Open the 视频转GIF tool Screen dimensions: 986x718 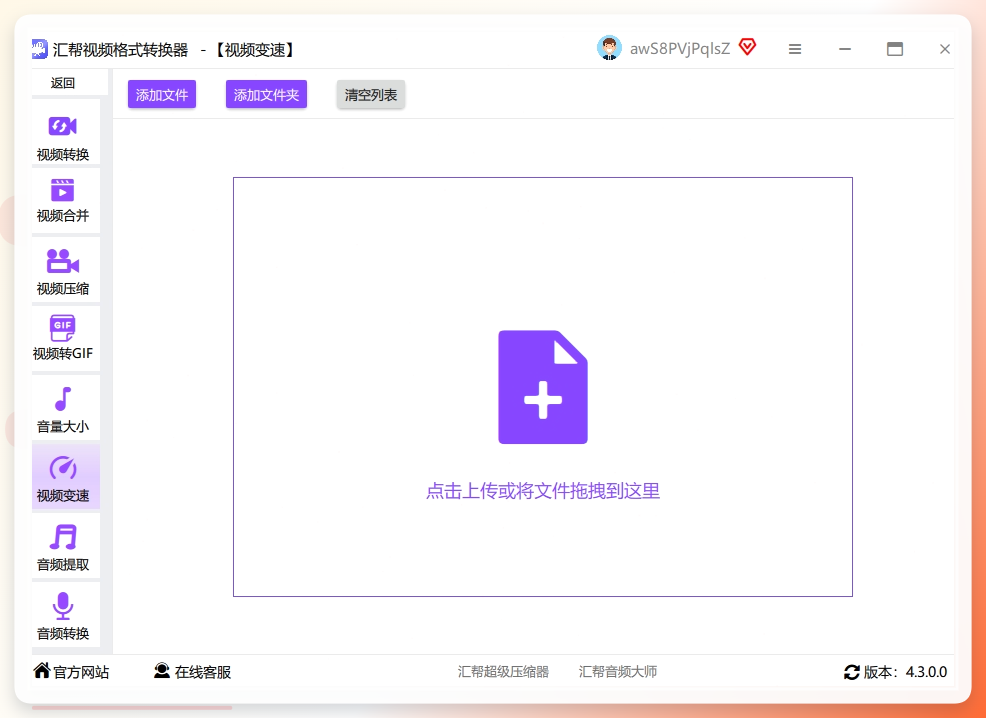coord(65,339)
